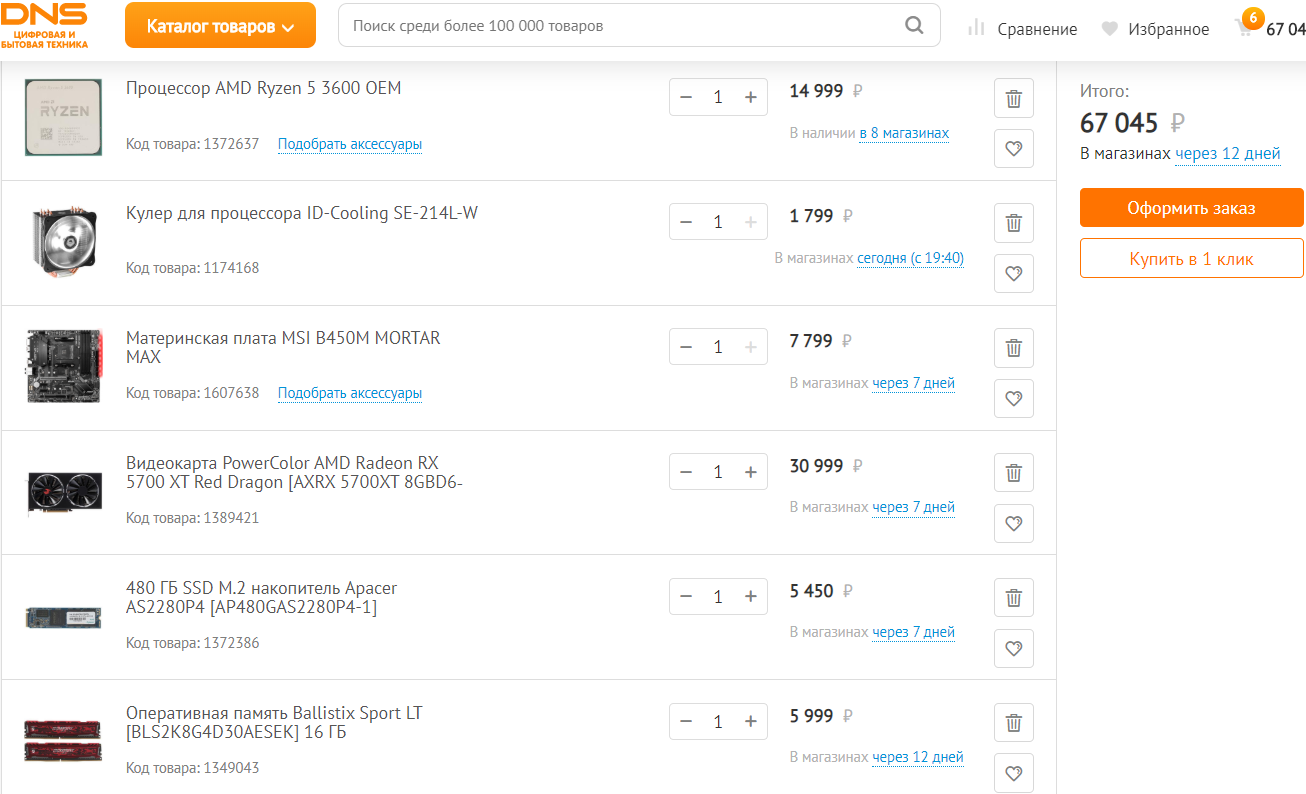Decrease quantity of Ballistix Sport LT memory

(x=686, y=722)
